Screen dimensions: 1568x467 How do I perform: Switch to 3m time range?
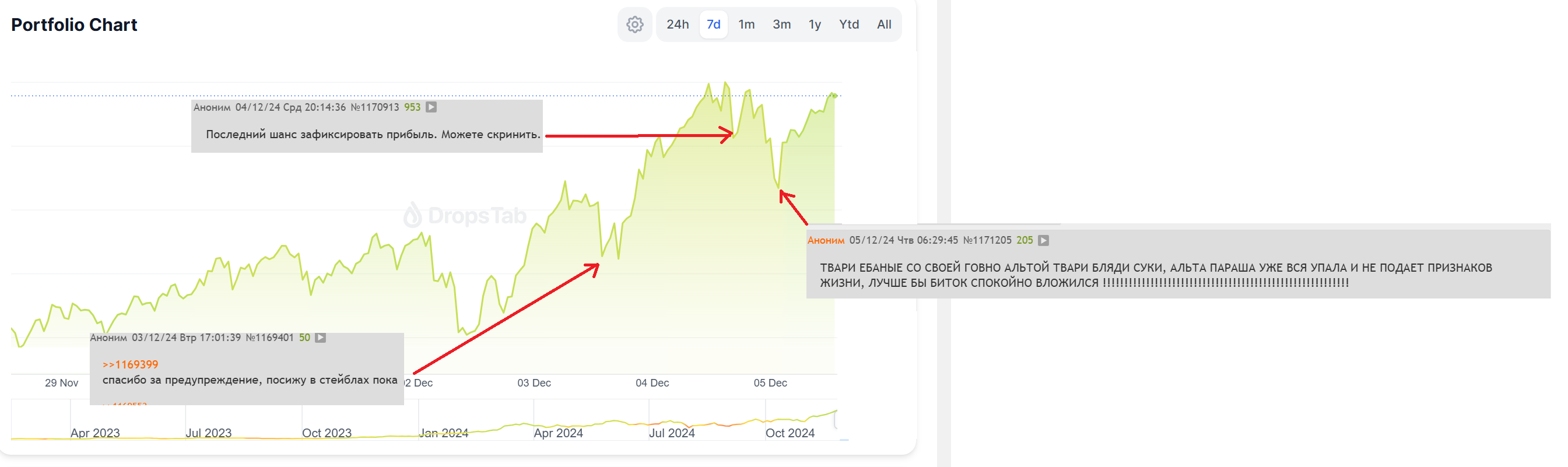(781, 24)
